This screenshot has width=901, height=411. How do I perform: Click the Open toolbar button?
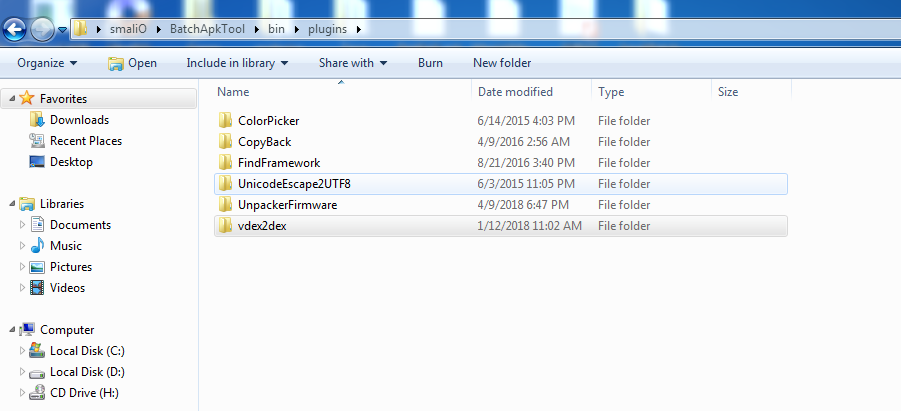pos(132,63)
